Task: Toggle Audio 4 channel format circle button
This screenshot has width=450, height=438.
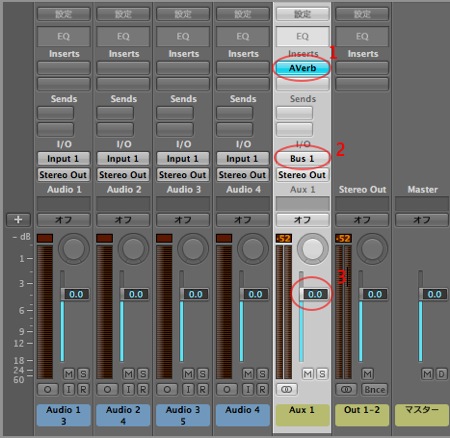Action: [226, 389]
